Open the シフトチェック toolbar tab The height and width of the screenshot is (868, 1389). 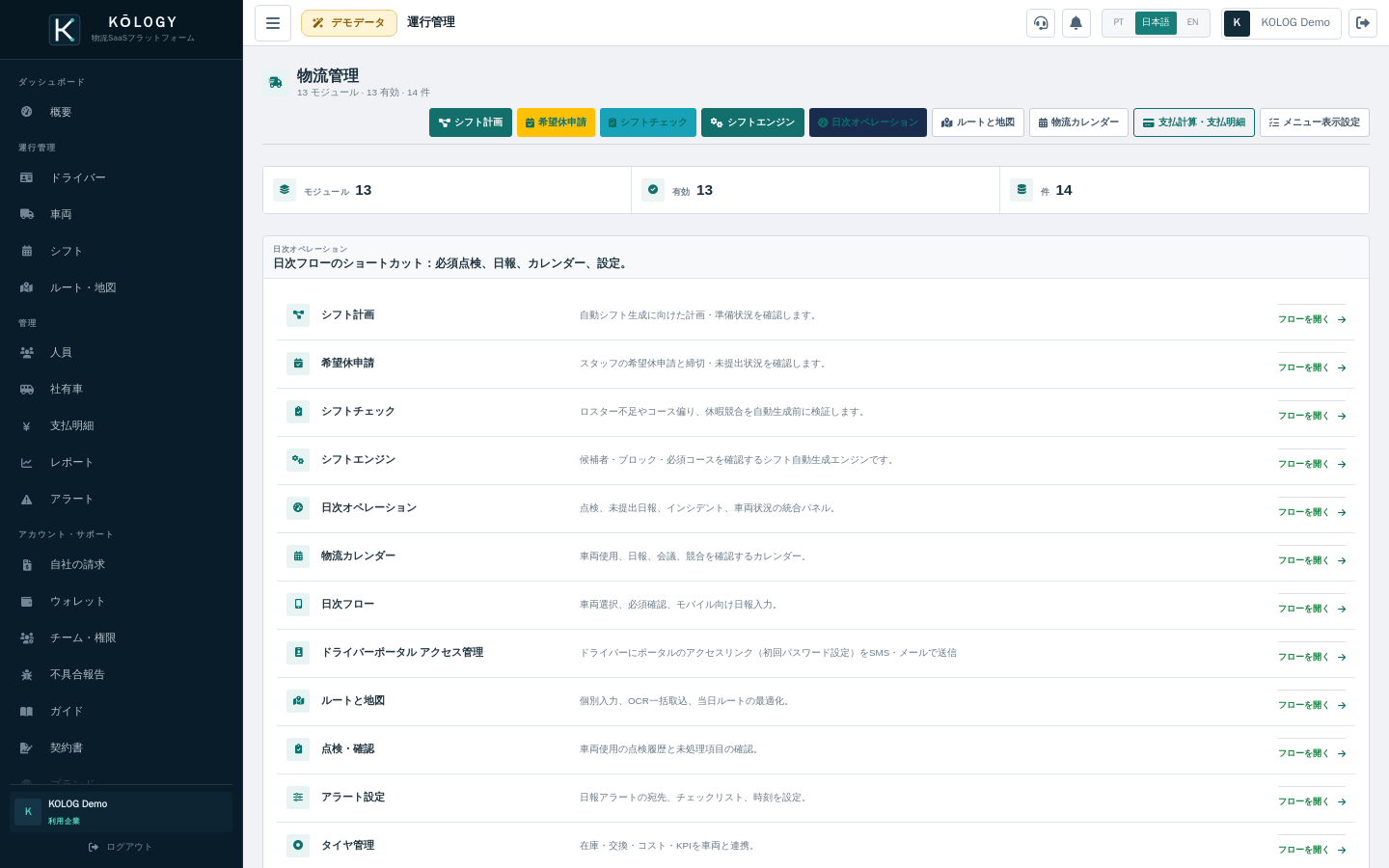point(648,122)
